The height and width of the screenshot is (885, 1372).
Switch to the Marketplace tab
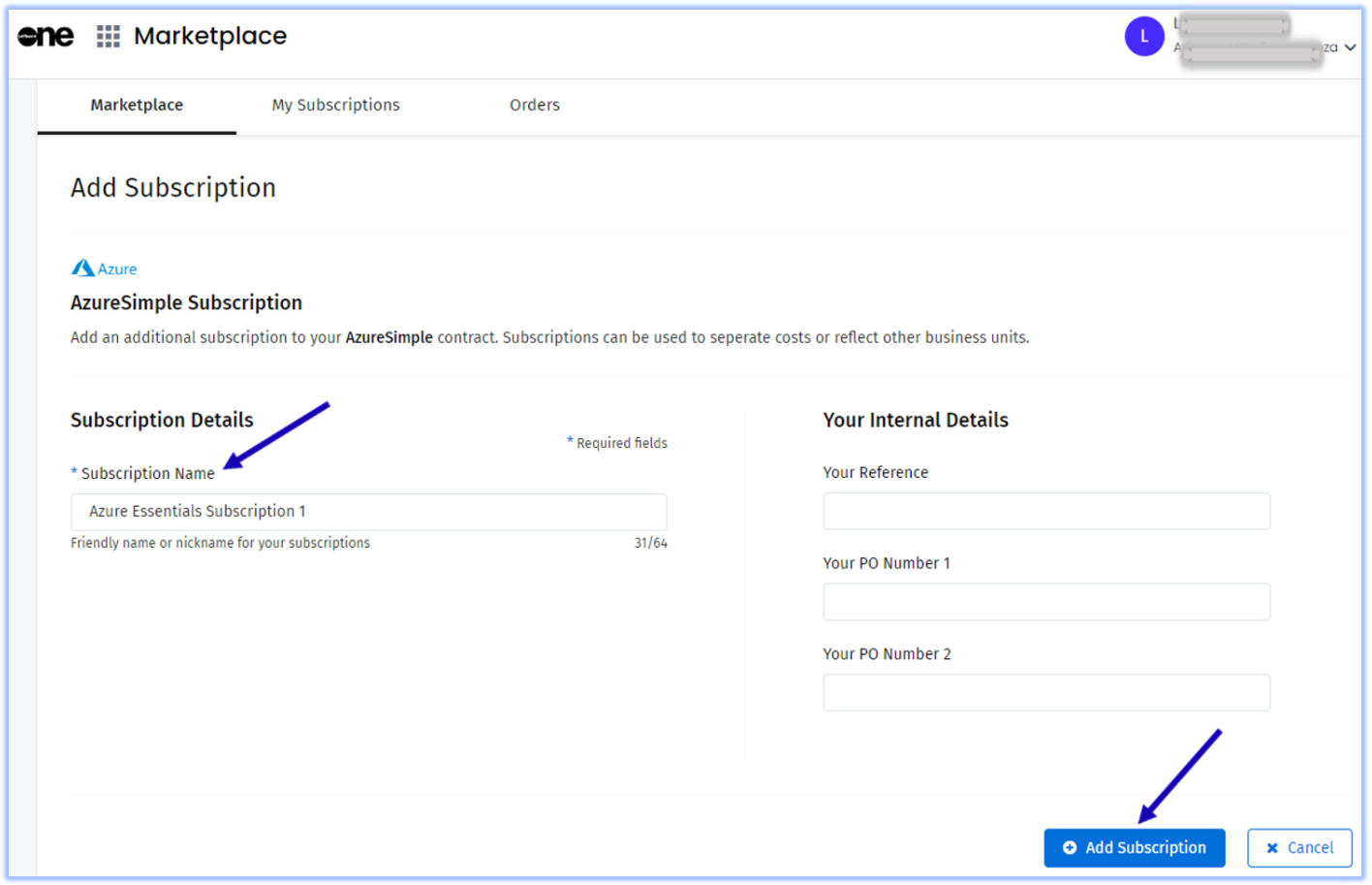pyautogui.click(x=137, y=105)
